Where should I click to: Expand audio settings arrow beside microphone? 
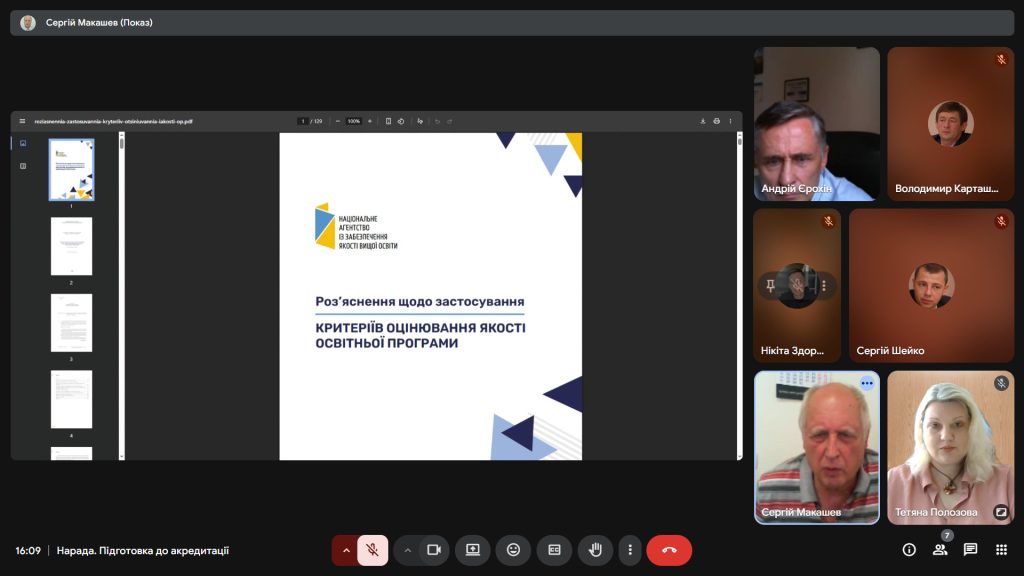pyautogui.click(x=346, y=550)
